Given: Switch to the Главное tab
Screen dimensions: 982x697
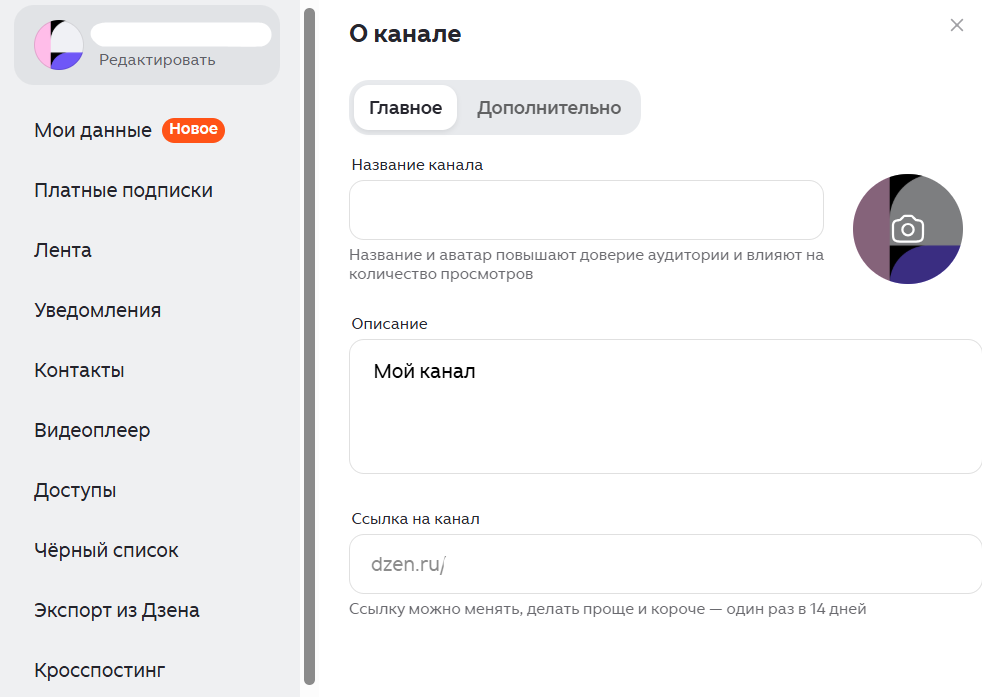Looking at the screenshot, I should [x=405, y=108].
